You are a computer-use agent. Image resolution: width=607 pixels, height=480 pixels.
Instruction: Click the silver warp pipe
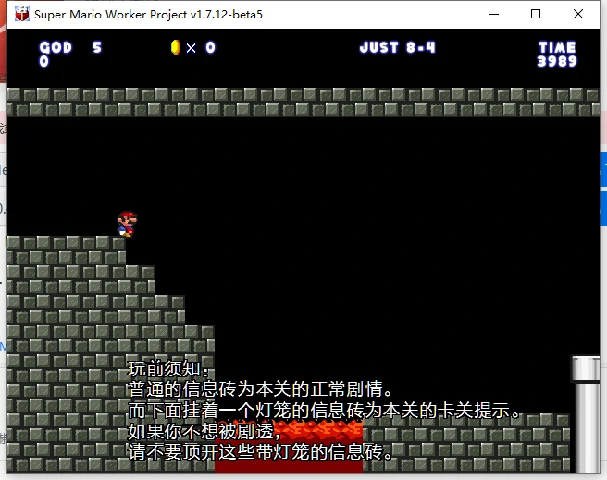585,414
